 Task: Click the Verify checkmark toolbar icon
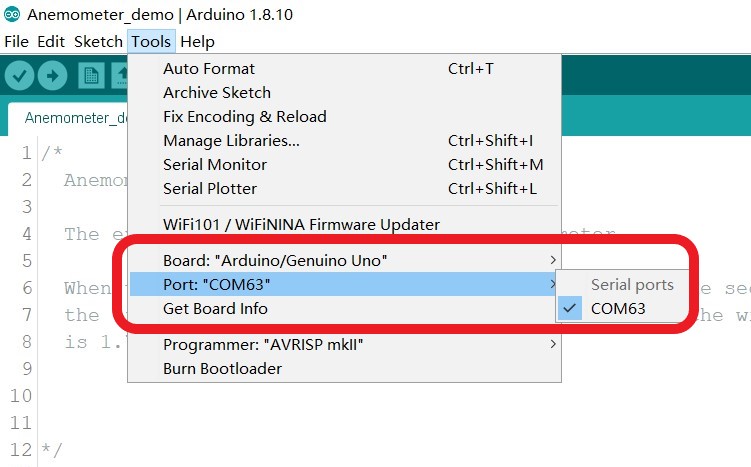(19, 76)
